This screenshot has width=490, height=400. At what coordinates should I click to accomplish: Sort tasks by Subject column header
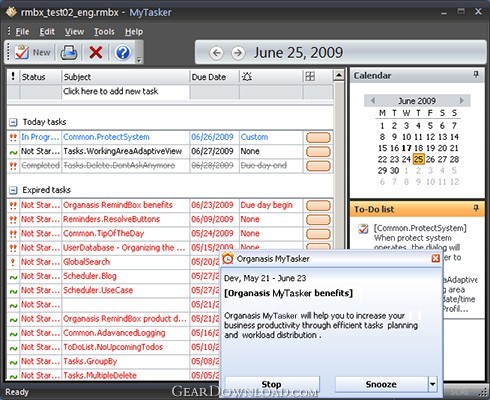click(126, 77)
